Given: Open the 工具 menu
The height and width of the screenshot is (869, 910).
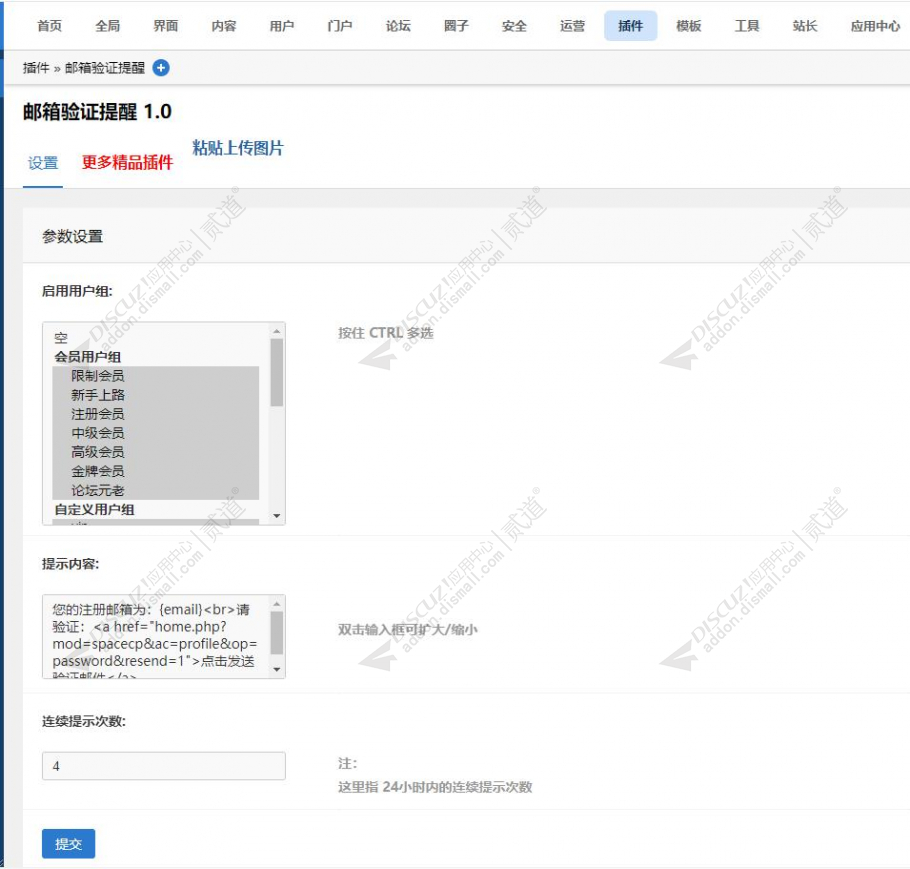Looking at the screenshot, I should (747, 26).
